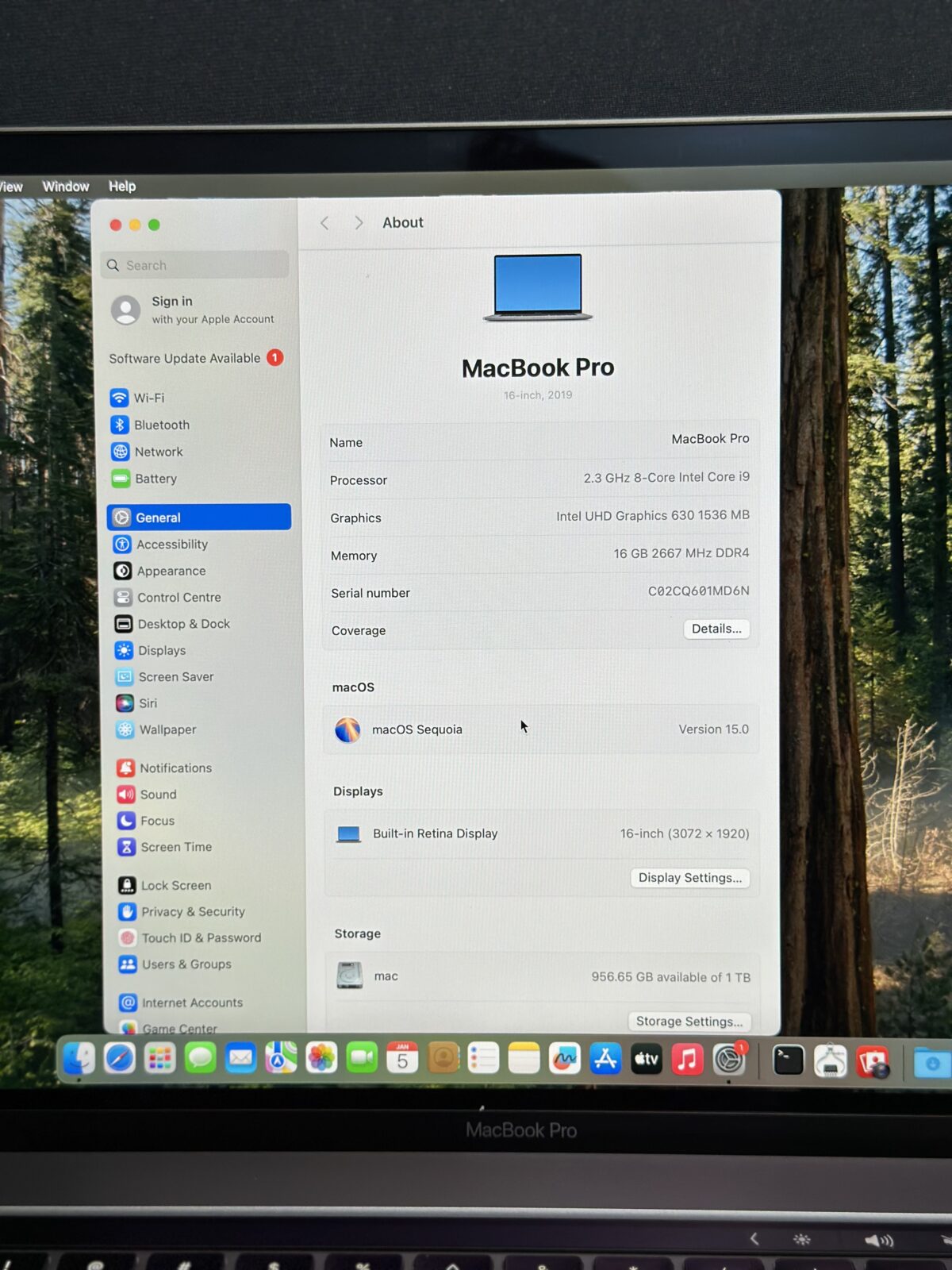Click 'Intel UHD Graphics 630 1536 MB' value
This screenshot has width=952, height=1270.
click(652, 516)
